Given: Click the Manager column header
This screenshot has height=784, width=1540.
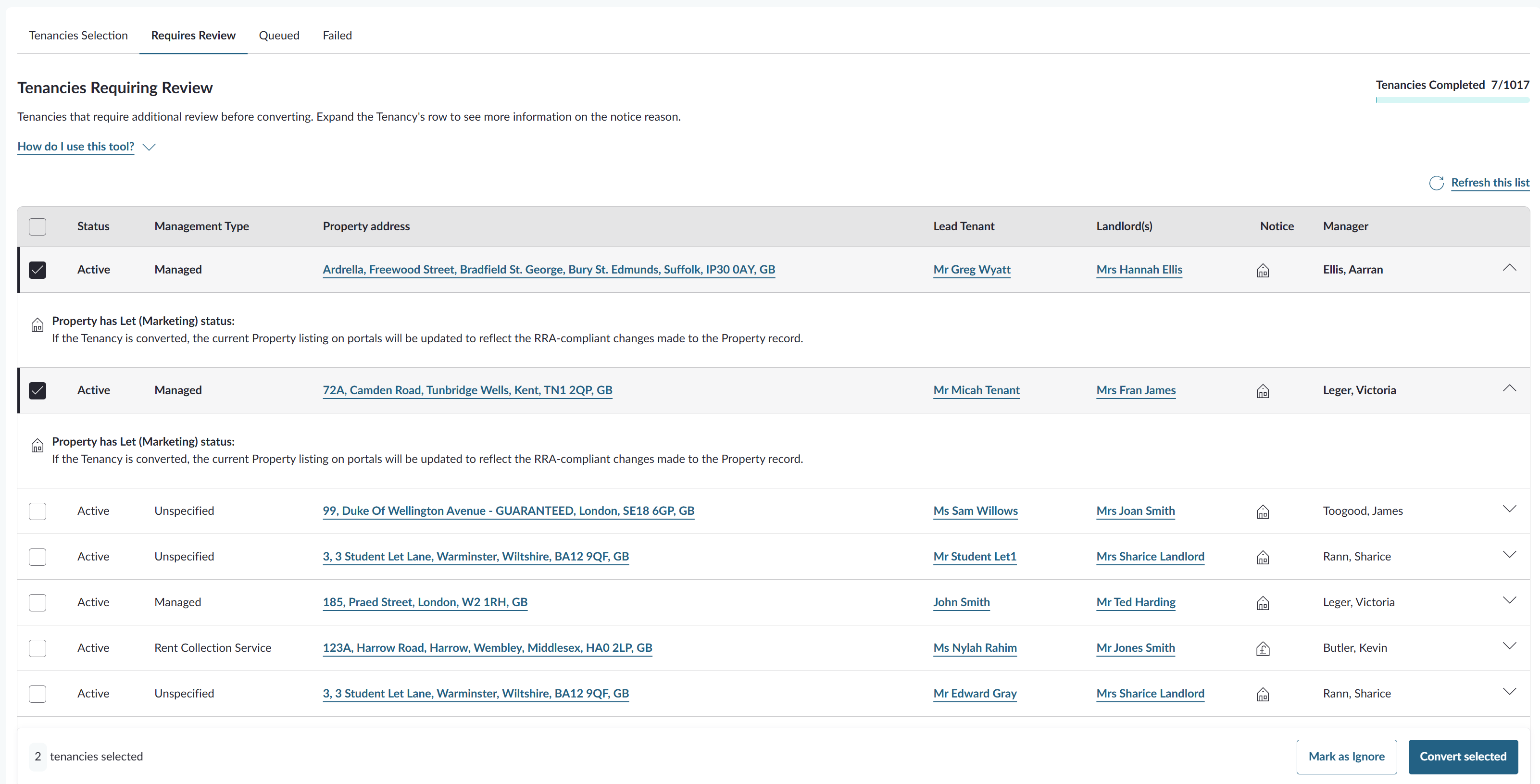Looking at the screenshot, I should pos(1345,226).
